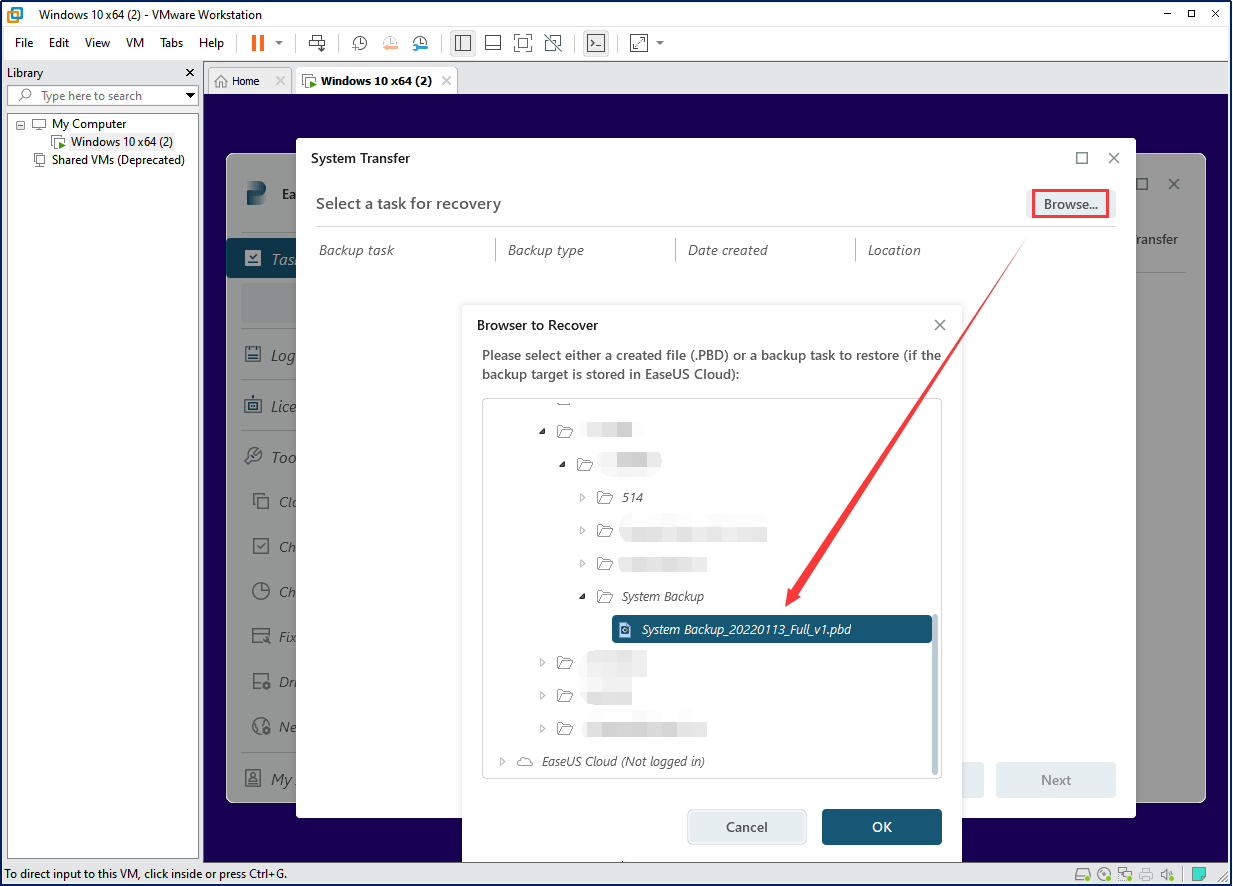1233x886 pixels.
Task: Close the Library panel
Action: 190,73
